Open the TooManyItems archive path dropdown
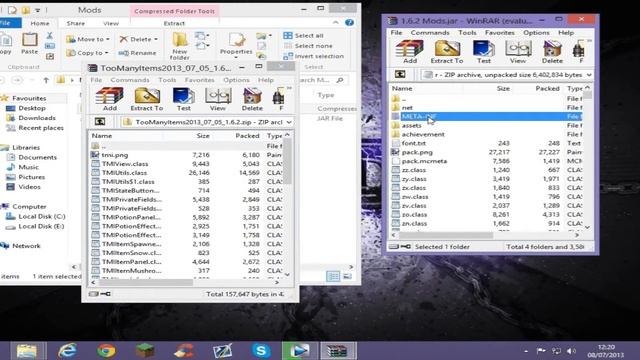 point(289,122)
